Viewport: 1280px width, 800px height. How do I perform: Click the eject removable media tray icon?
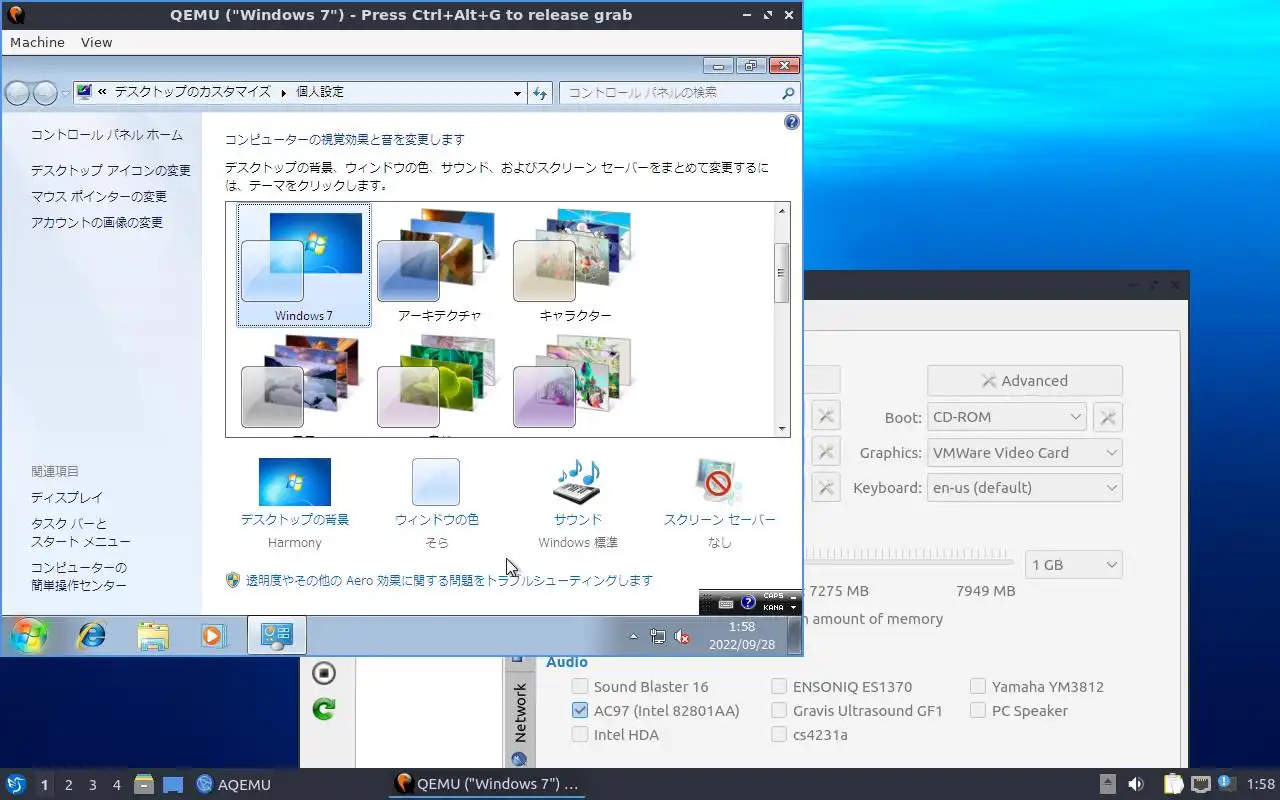click(1108, 784)
